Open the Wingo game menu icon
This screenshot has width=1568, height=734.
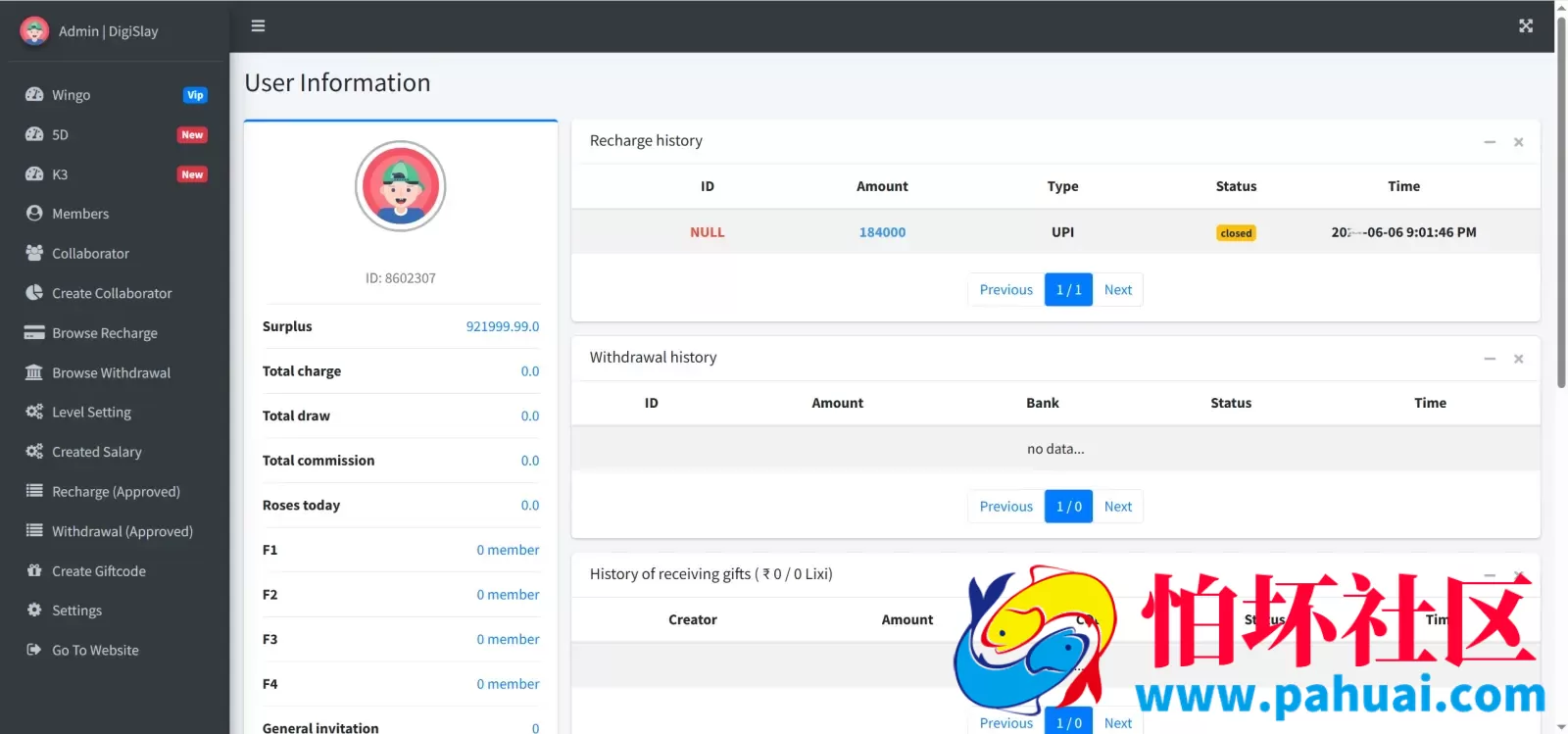tap(34, 94)
